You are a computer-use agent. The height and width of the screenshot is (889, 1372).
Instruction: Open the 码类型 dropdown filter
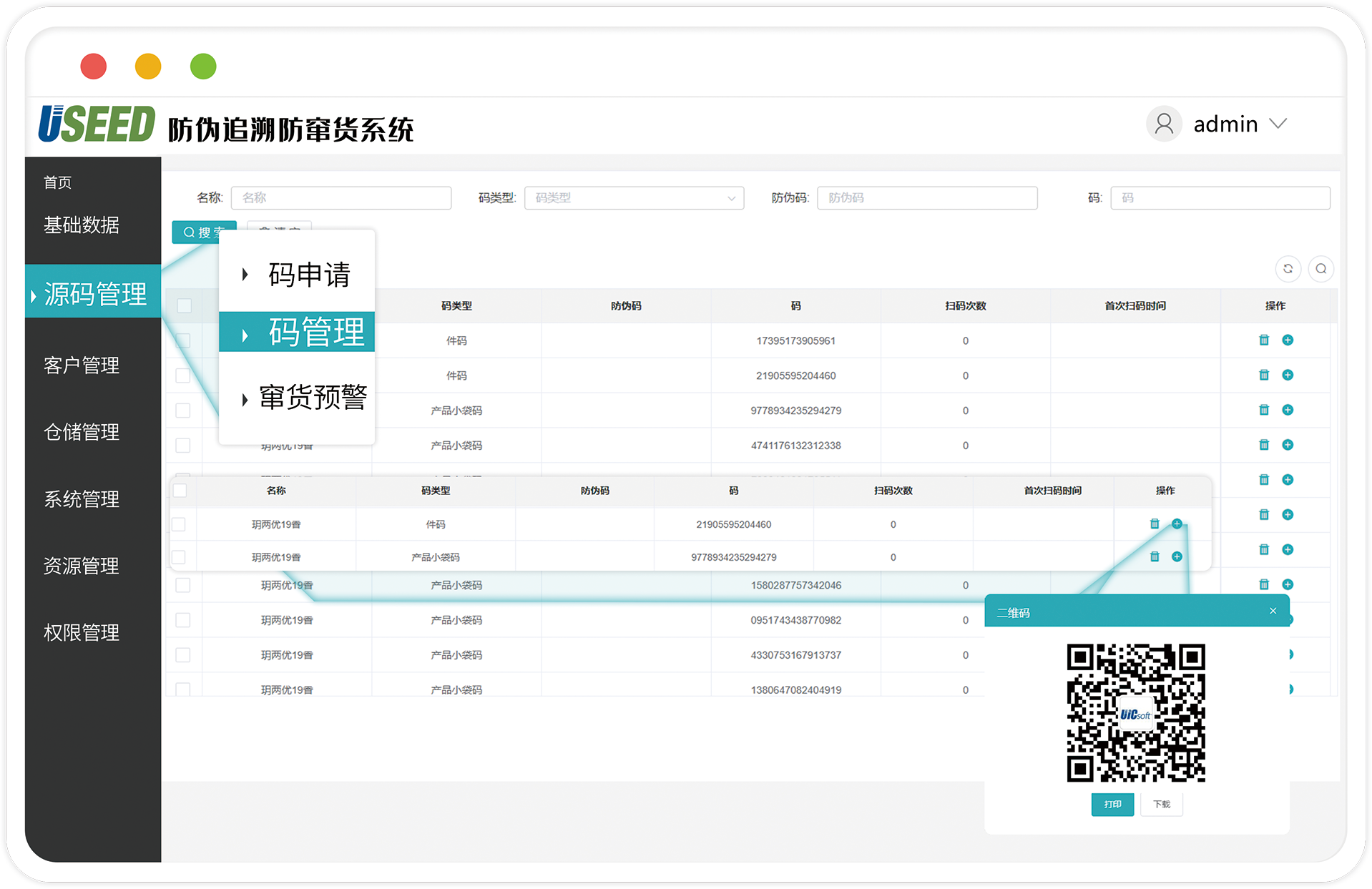click(x=634, y=198)
